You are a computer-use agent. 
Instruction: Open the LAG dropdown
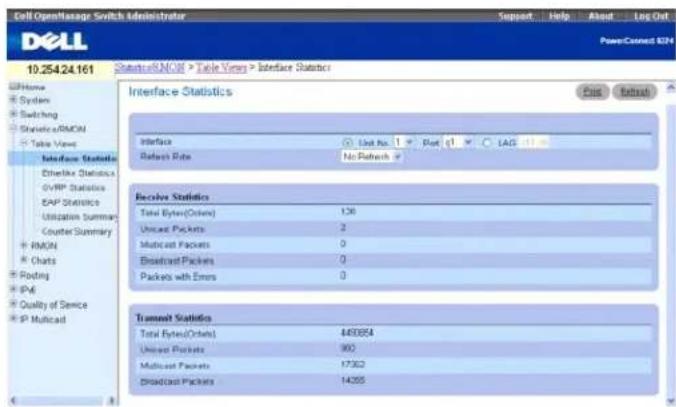pyautogui.click(x=534, y=142)
